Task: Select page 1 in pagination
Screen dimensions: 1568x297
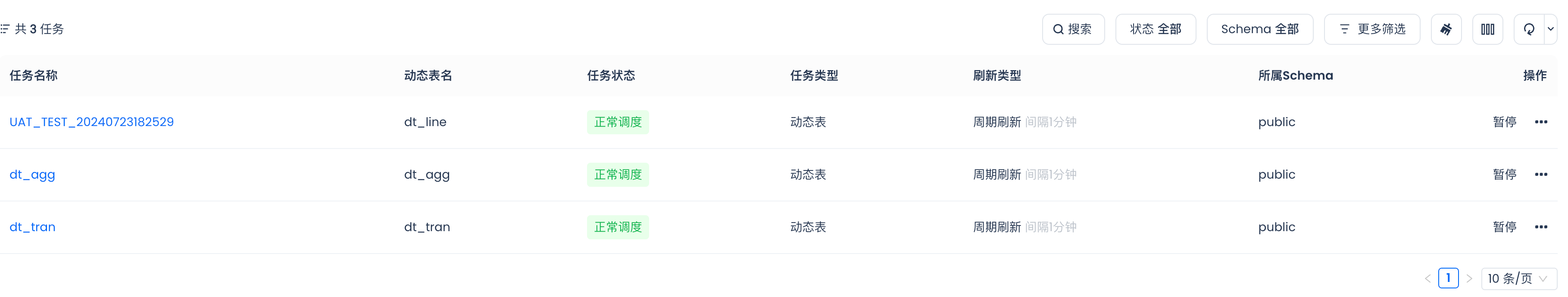Action: [x=1448, y=278]
